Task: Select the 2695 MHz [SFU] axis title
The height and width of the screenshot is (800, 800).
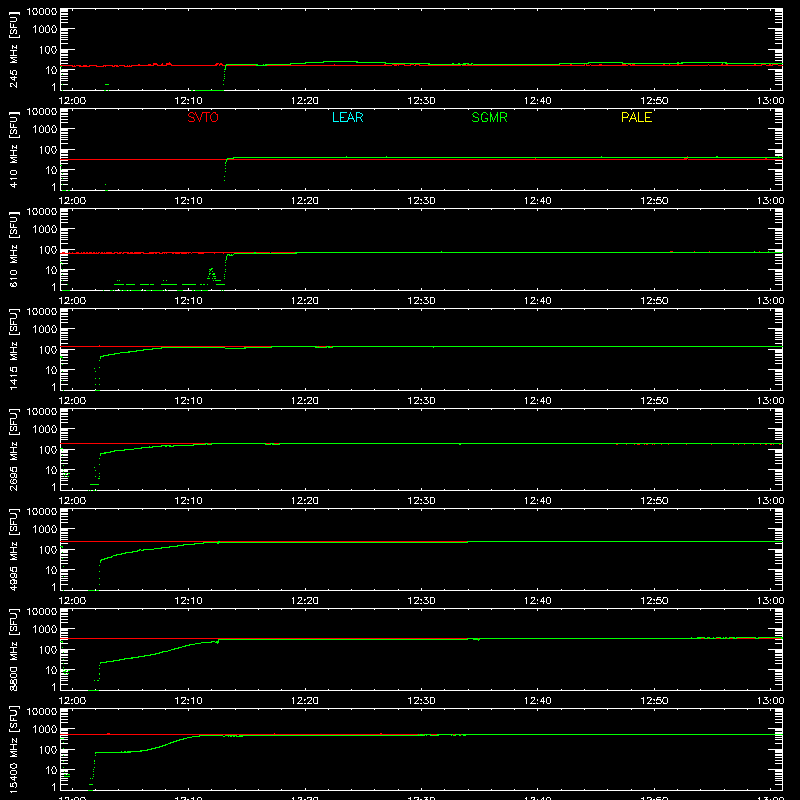Action: point(14,449)
